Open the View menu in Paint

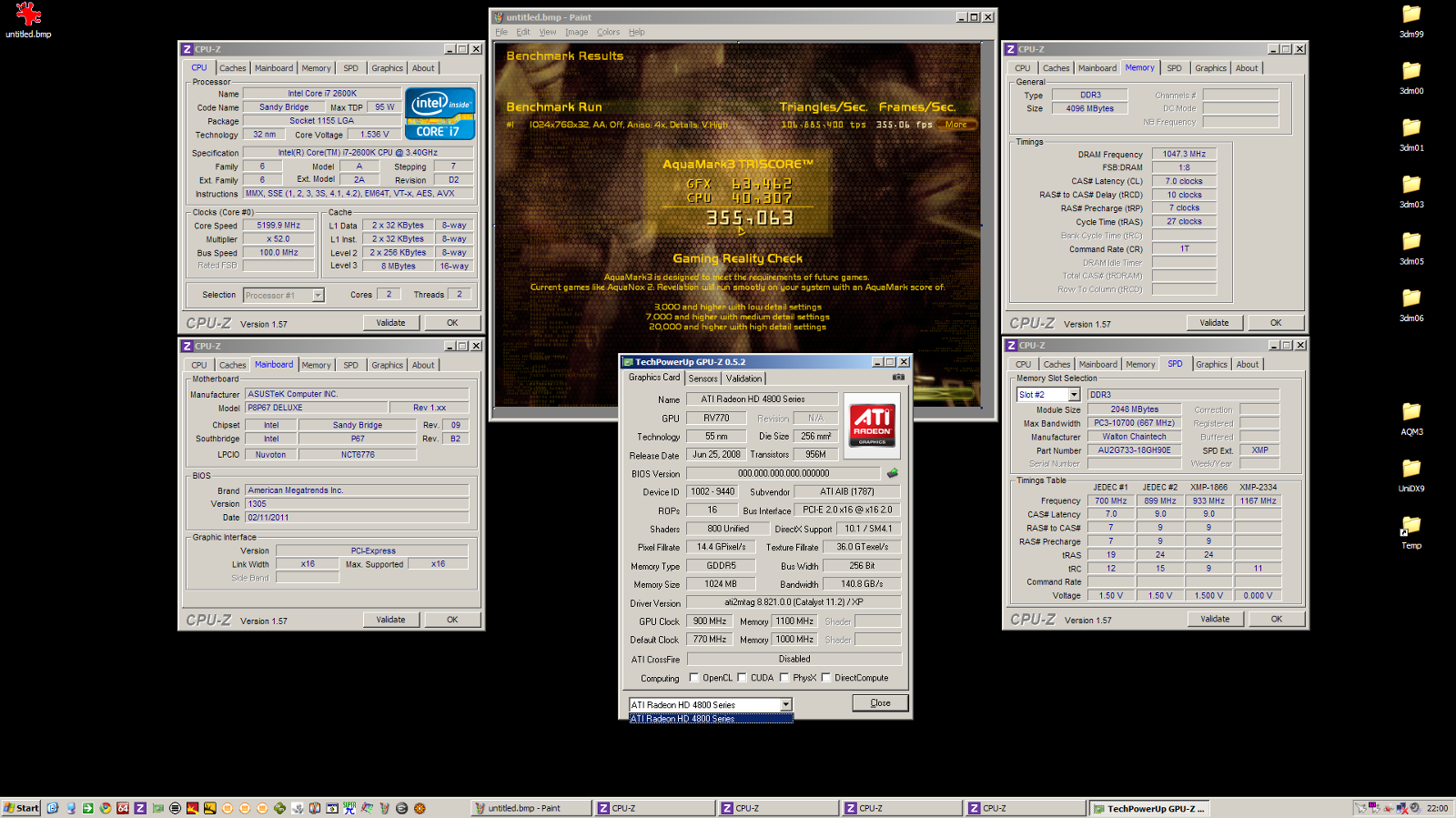548,32
